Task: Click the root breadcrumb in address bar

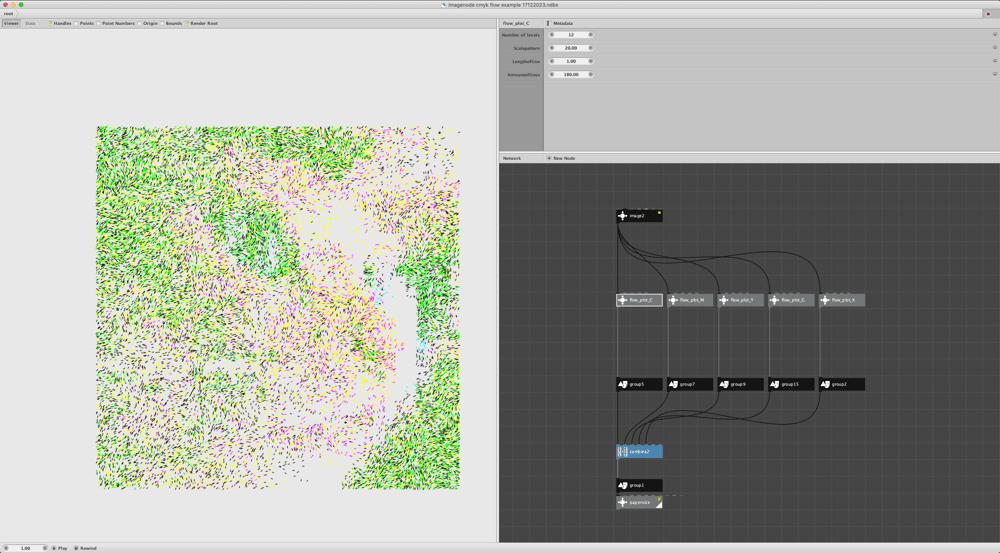Action: pos(8,13)
